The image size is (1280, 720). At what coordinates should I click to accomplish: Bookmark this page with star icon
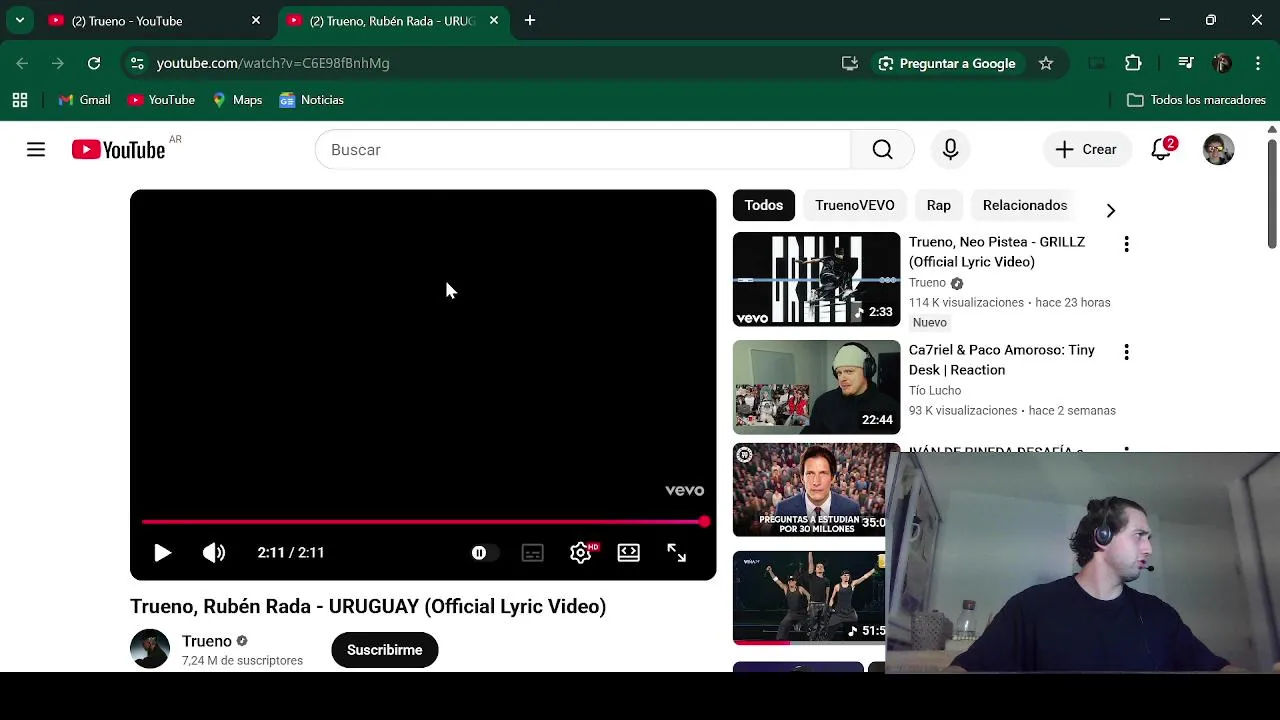pyautogui.click(x=1046, y=63)
